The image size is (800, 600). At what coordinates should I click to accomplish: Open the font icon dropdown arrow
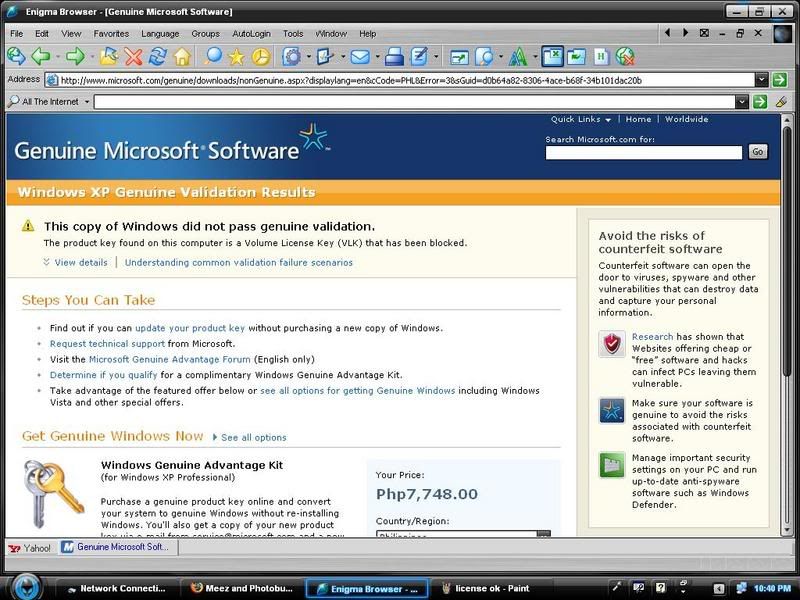pyautogui.click(x=535, y=57)
